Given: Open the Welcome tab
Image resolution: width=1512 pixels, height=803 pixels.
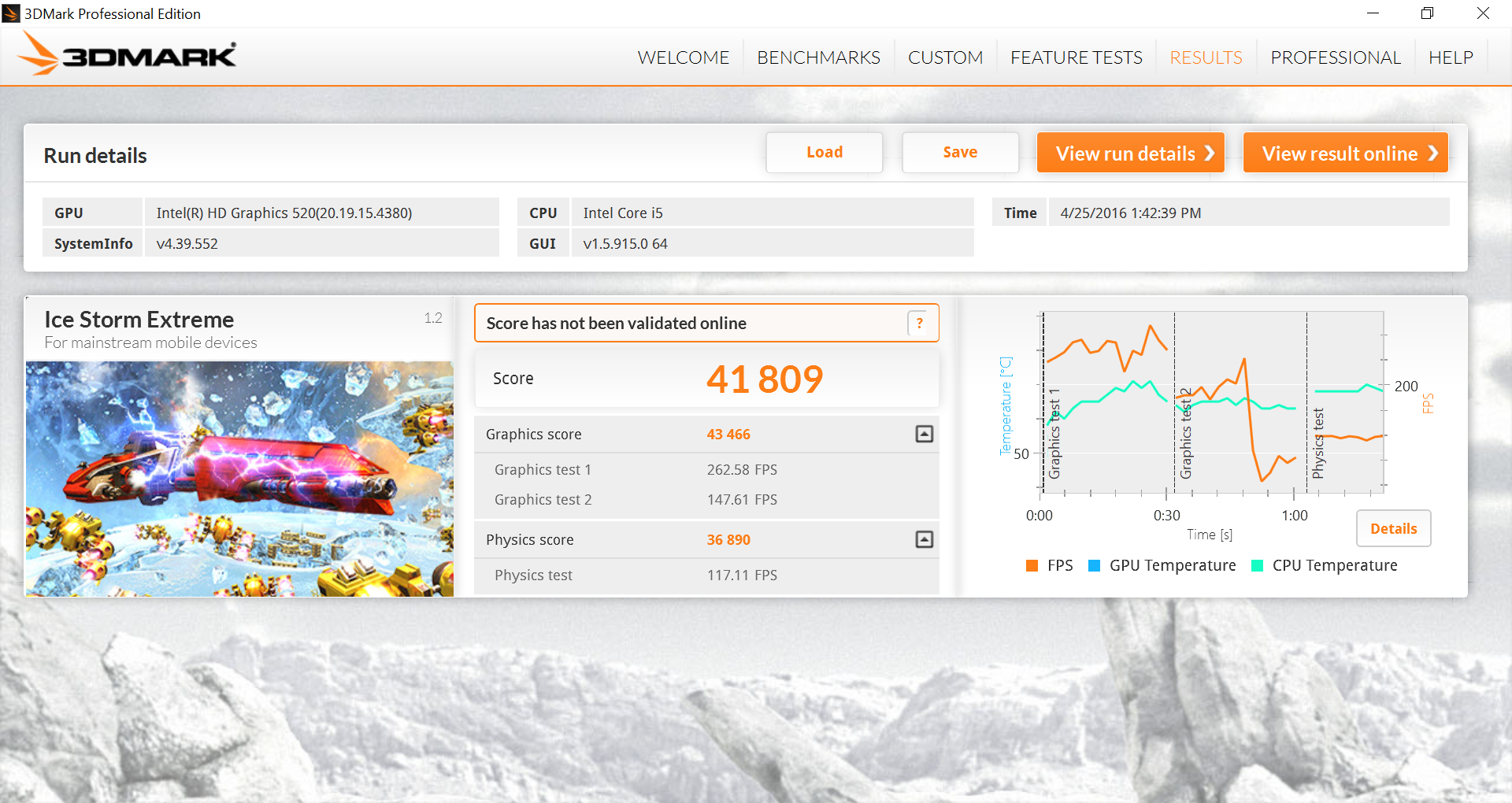Looking at the screenshot, I should pyautogui.click(x=684, y=57).
